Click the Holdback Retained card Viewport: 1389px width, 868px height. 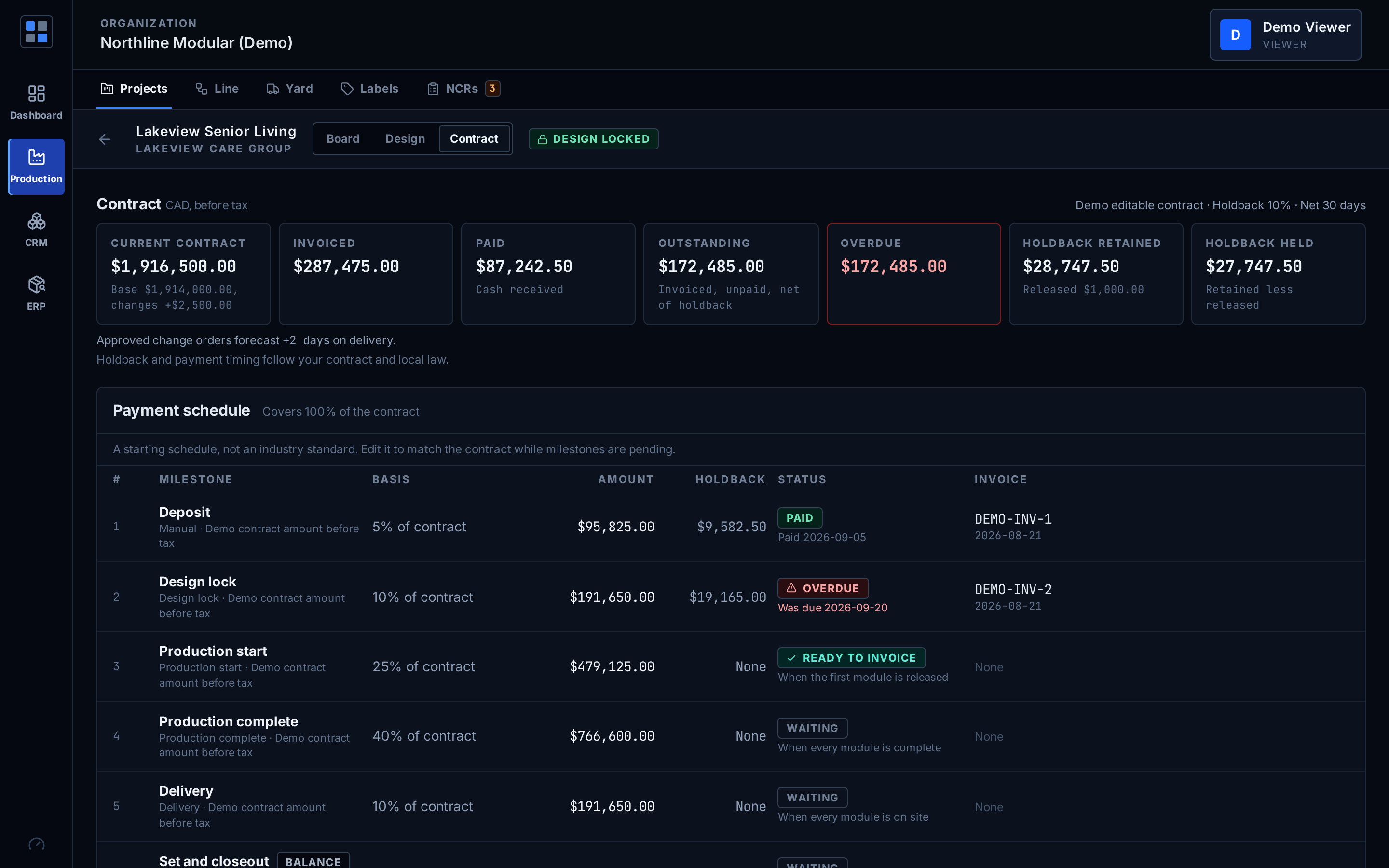1096,274
